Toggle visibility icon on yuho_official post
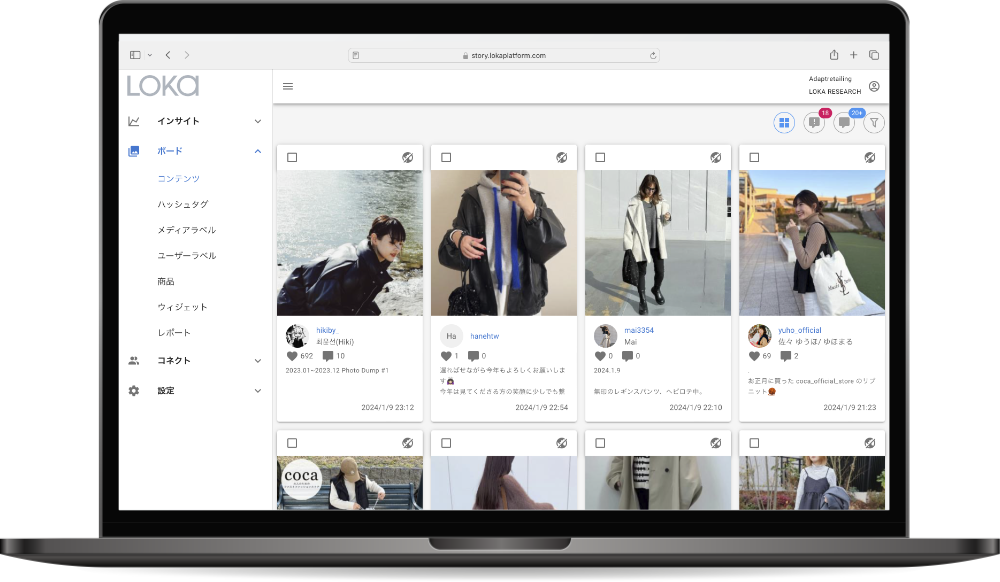The width and height of the screenshot is (1000, 582). click(x=870, y=158)
